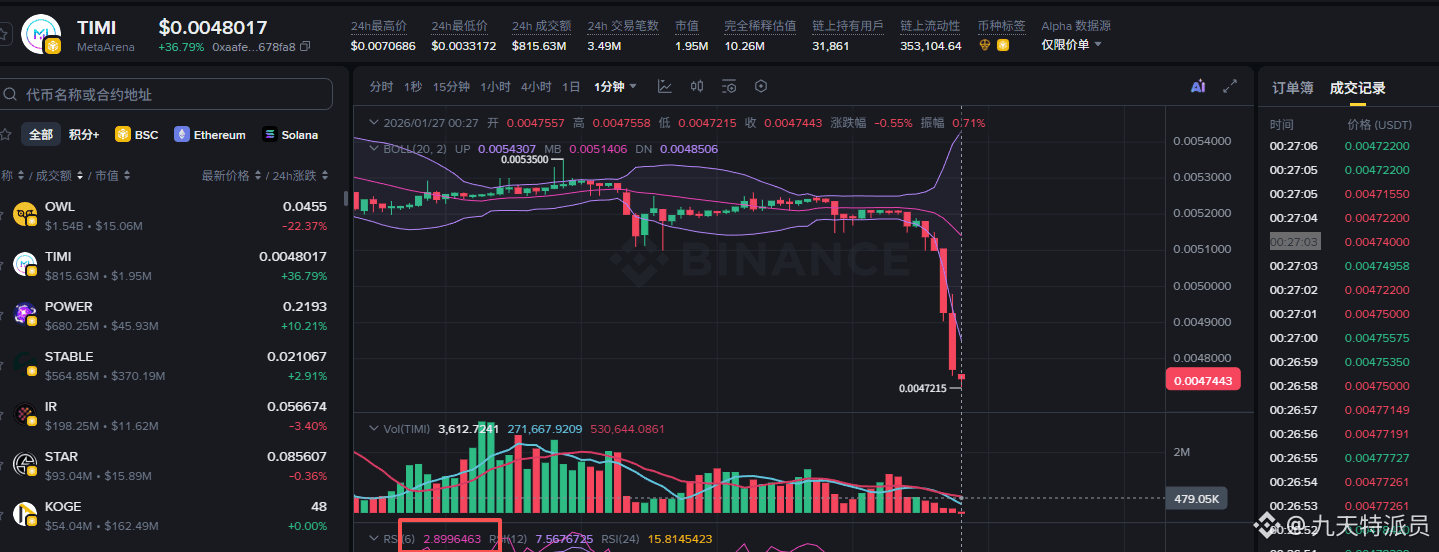Select the 15分钟 timeframe

(451, 87)
